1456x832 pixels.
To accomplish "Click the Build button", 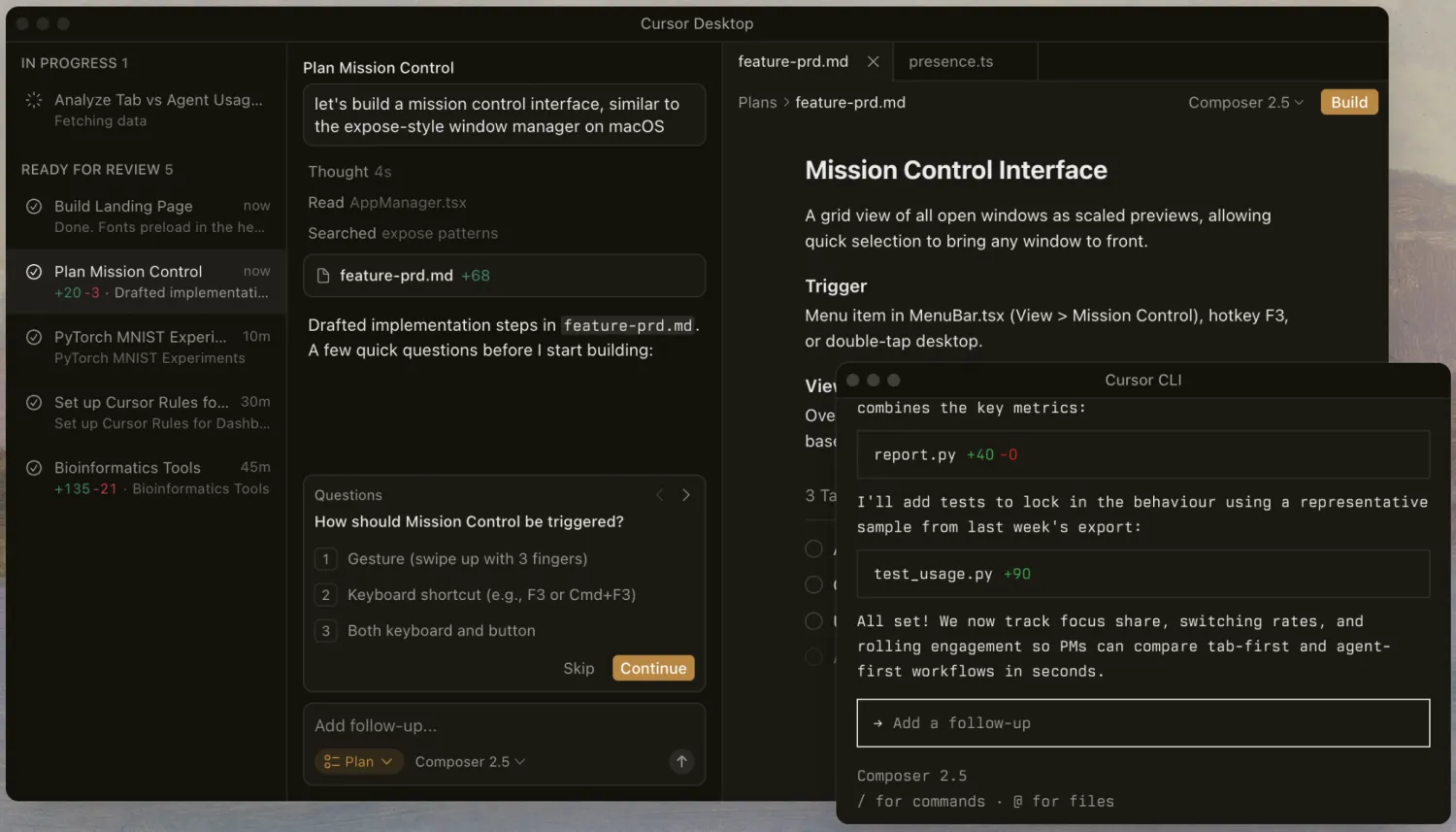I will [x=1349, y=102].
